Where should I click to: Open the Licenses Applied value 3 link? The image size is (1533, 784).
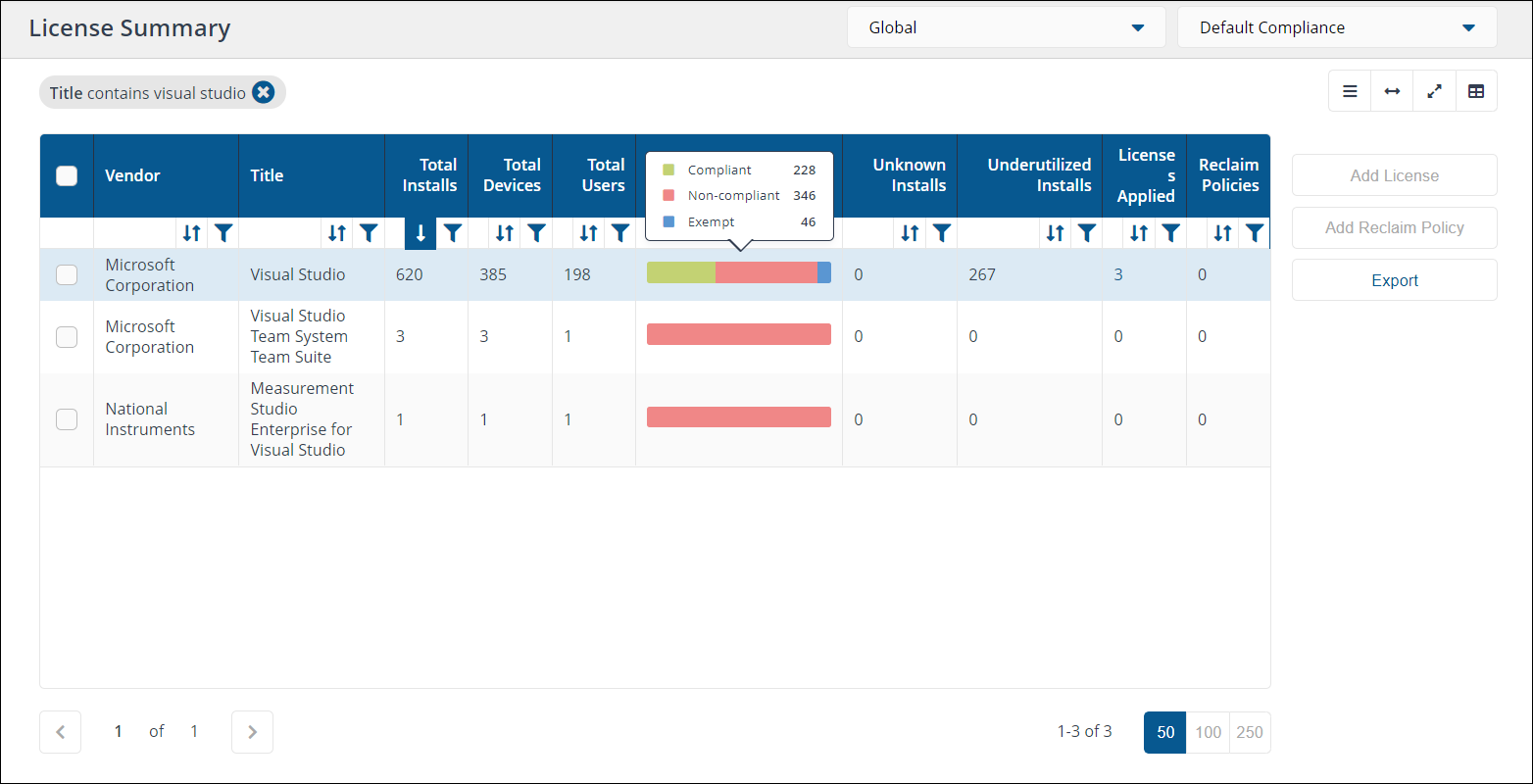point(1118,274)
